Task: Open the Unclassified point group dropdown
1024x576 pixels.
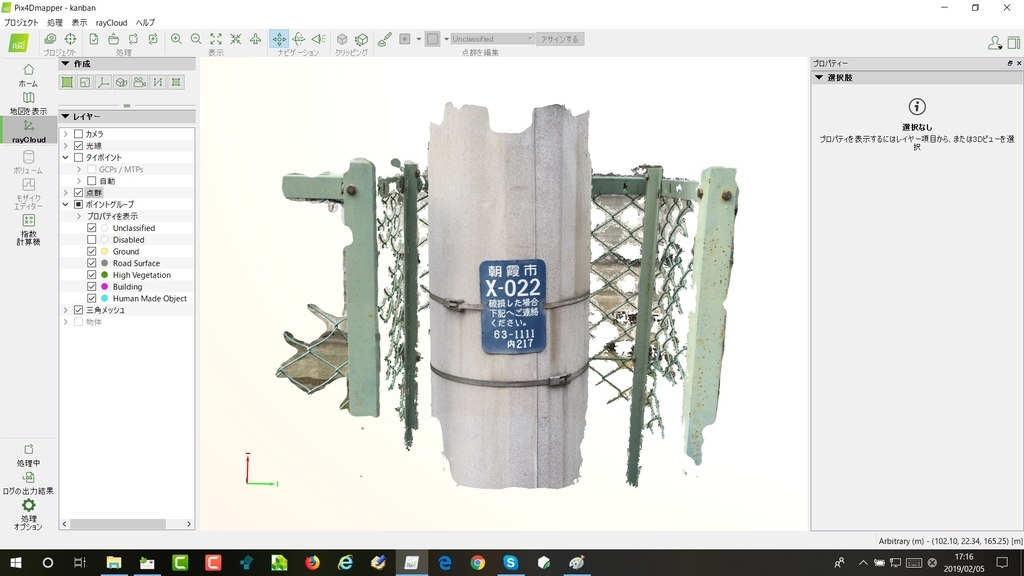Action: coord(492,39)
